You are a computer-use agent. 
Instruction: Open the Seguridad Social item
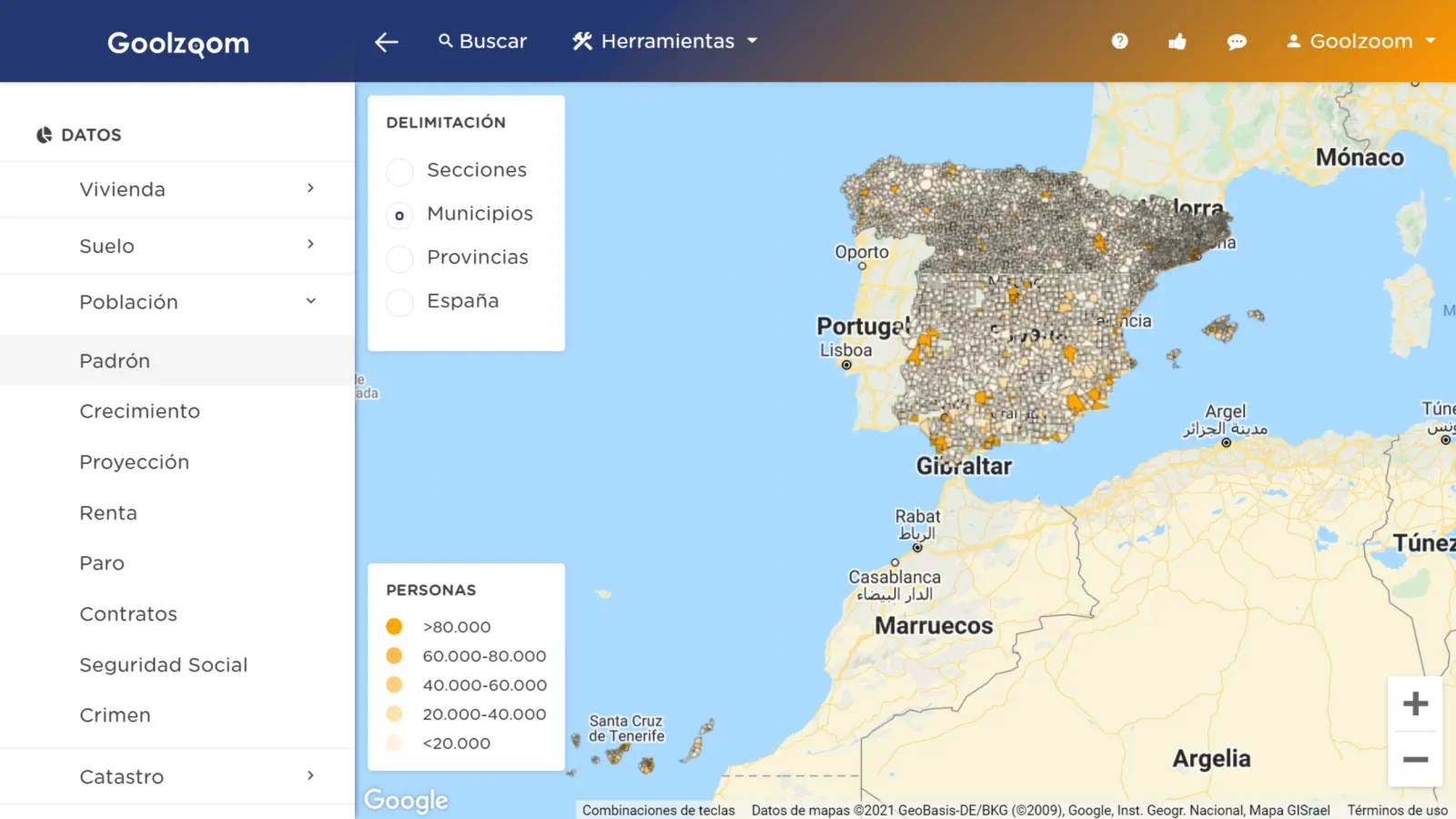tap(177, 664)
